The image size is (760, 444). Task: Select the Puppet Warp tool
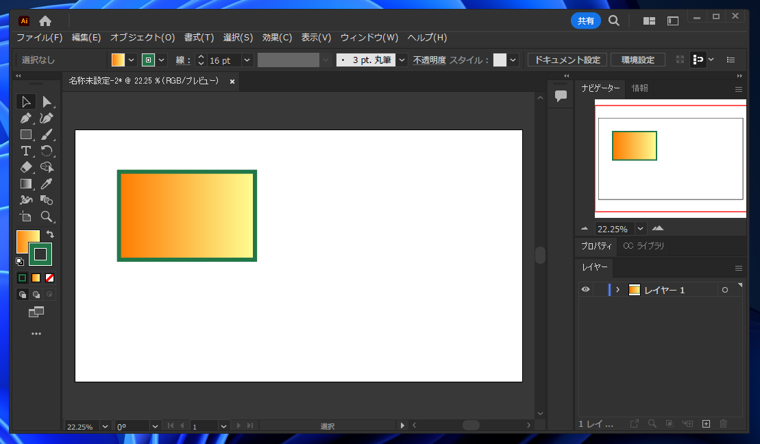coord(26,200)
